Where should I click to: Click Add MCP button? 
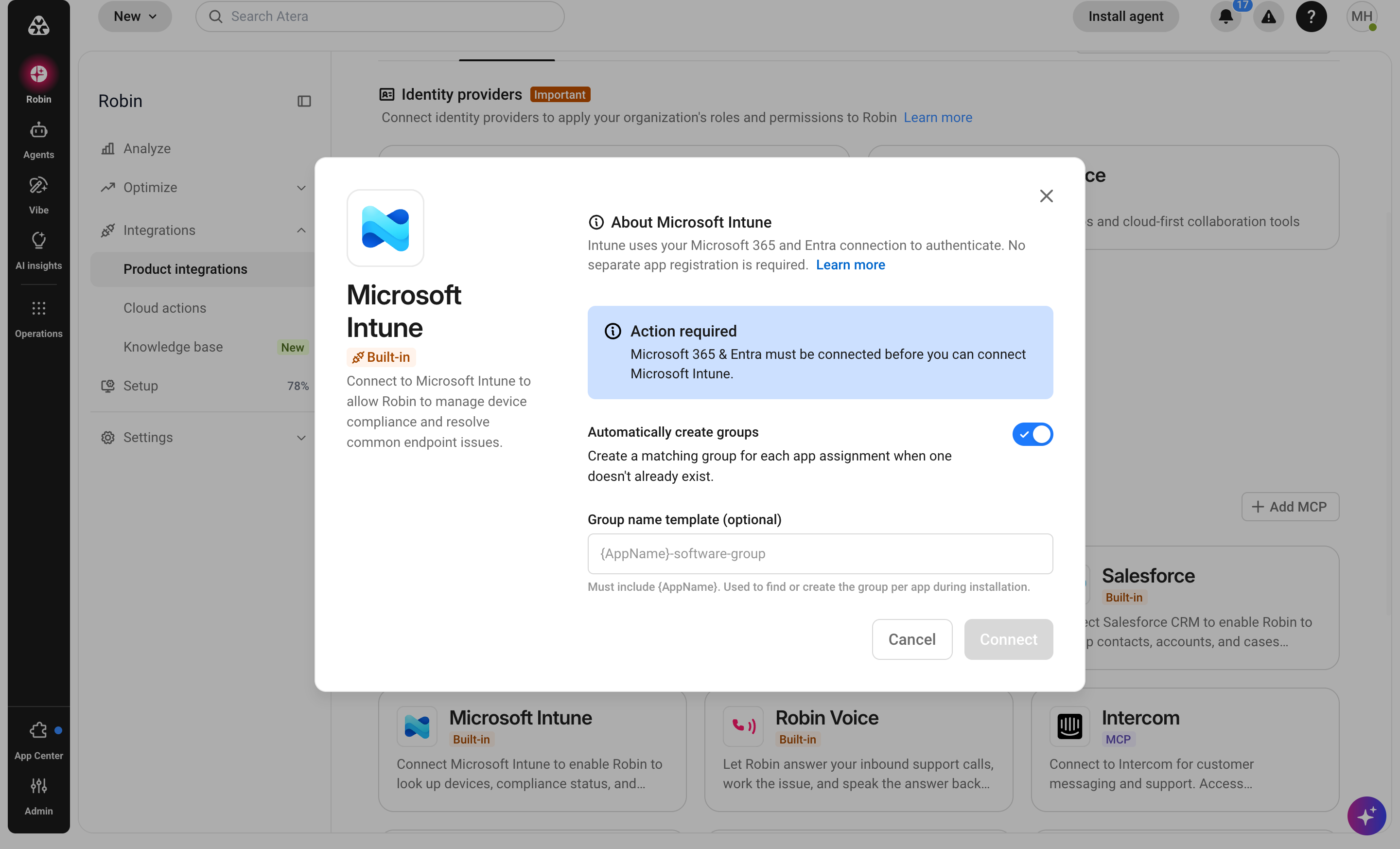tap(1290, 506)
